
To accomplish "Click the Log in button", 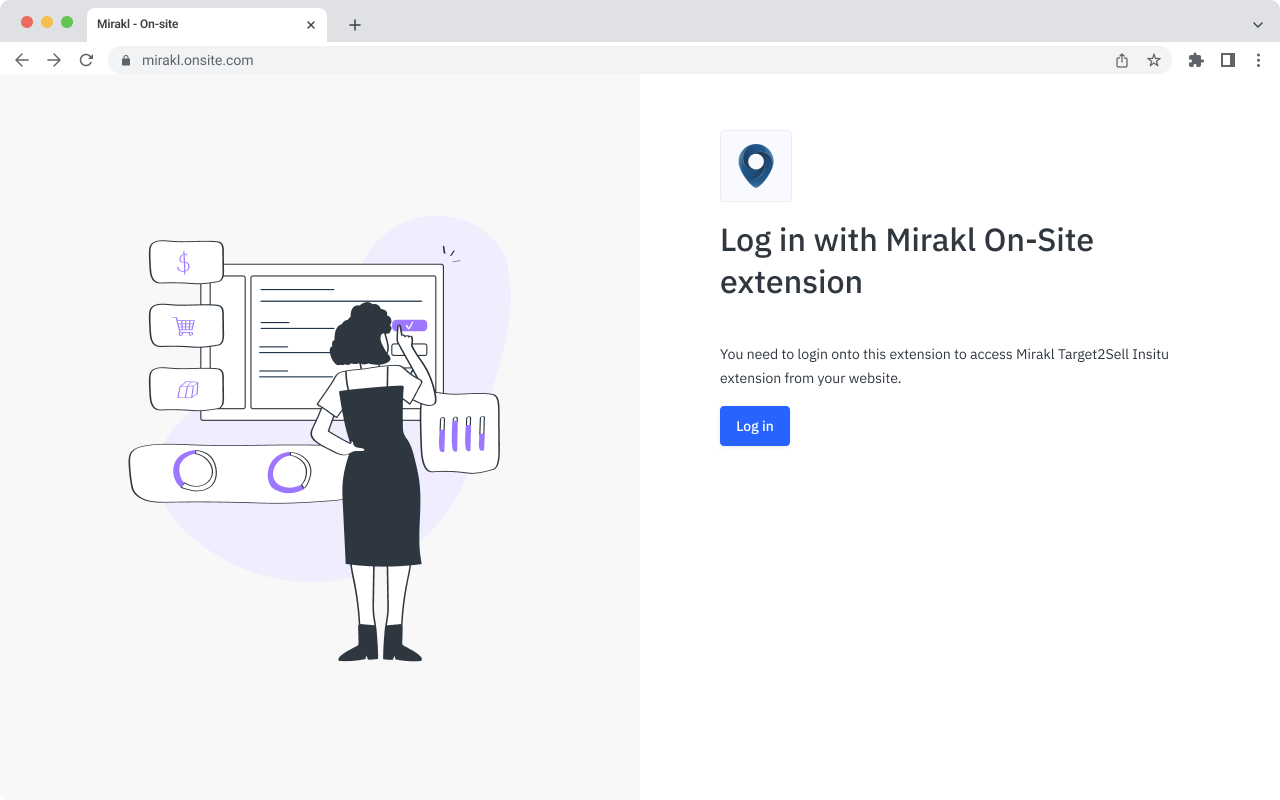I will [x=754, y=426].
